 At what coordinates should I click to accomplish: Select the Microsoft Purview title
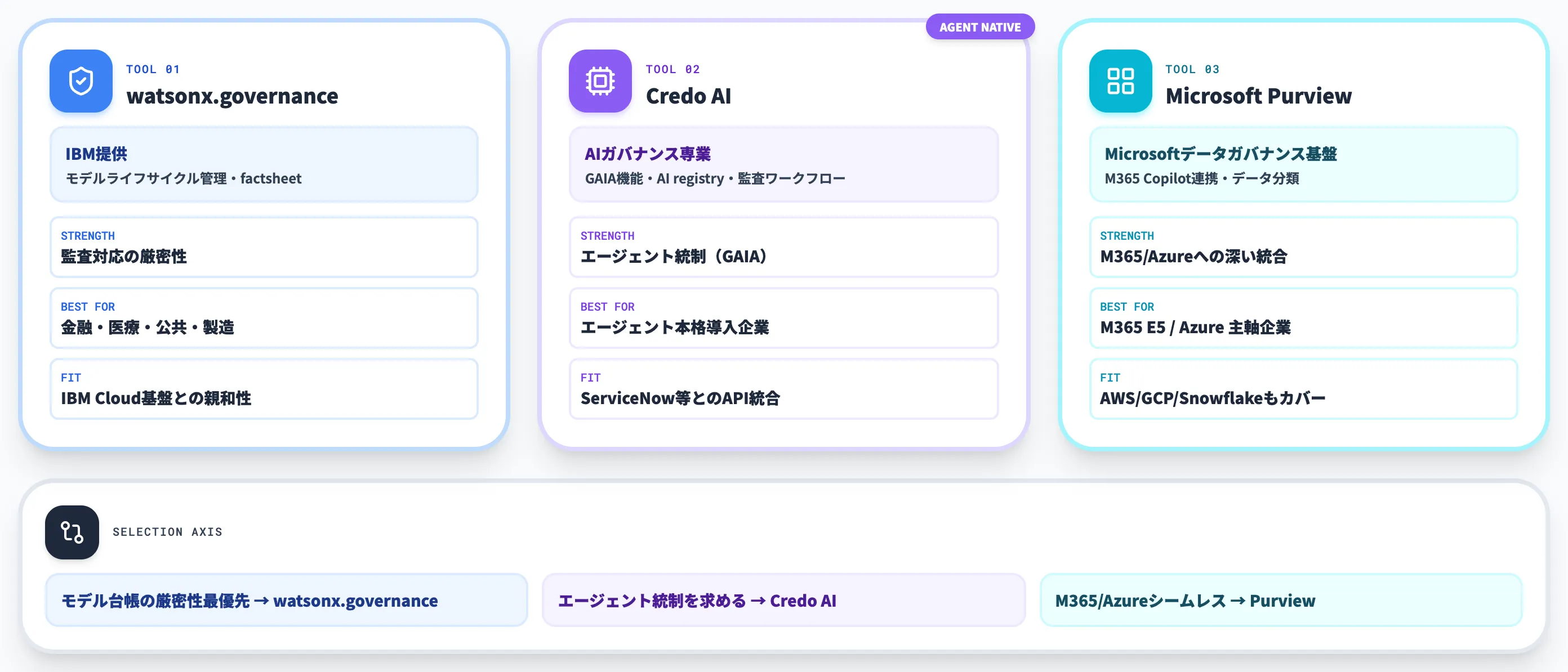tap(1258, 96)
